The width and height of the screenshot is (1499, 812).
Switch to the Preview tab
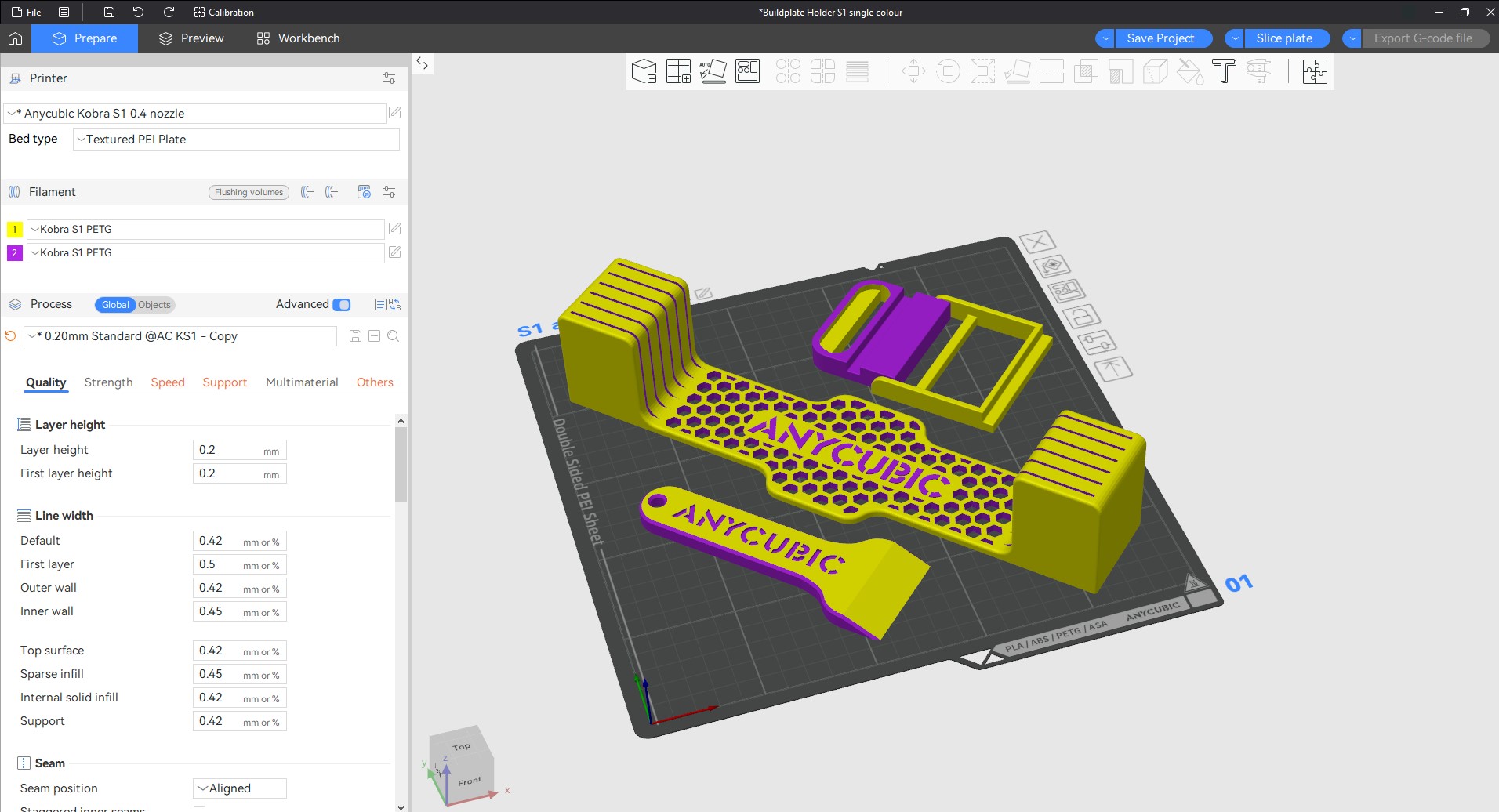191,38
